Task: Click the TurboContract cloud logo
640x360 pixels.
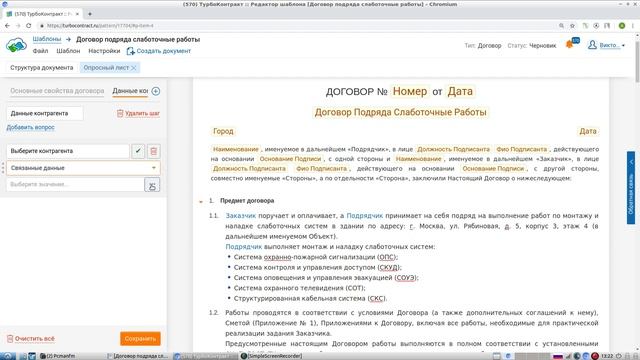Action: (x=16, y=45)
